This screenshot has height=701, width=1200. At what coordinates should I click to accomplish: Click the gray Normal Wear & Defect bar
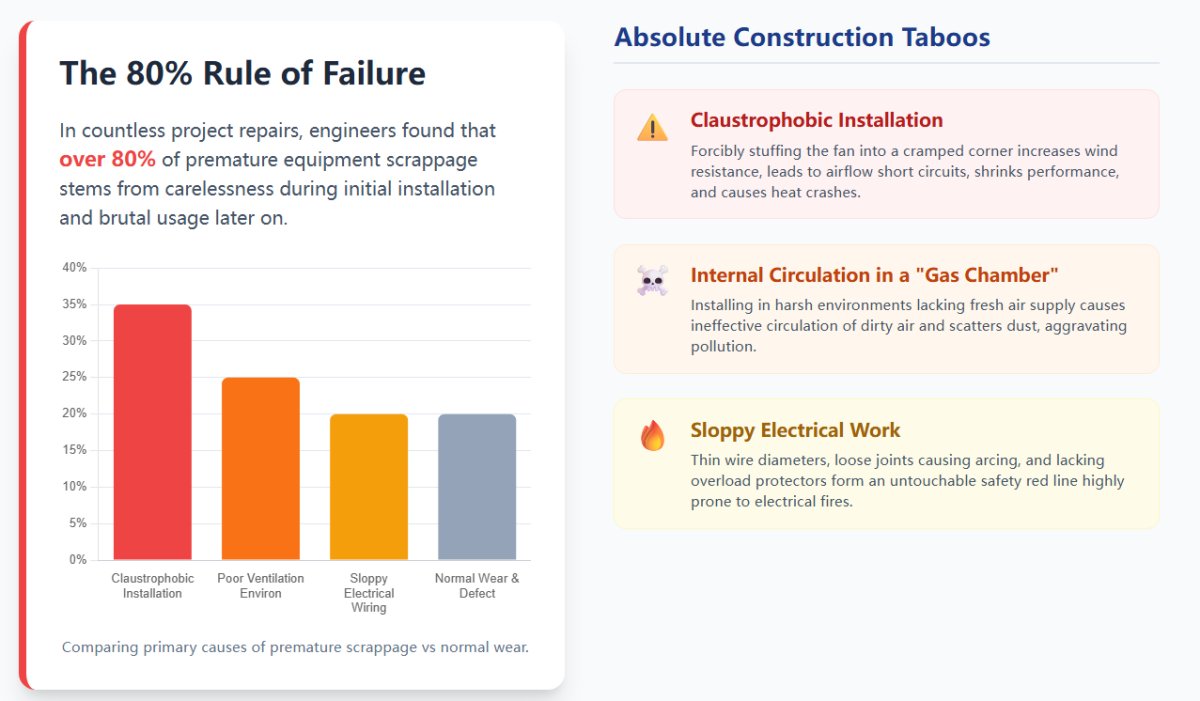pyautogui.click(x=477, y=487)
